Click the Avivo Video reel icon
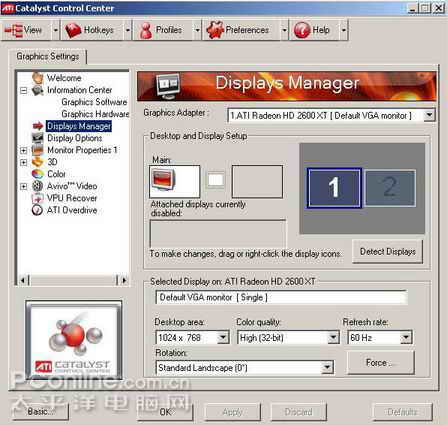This screenshot has width=447, height=425. point(38,186)
